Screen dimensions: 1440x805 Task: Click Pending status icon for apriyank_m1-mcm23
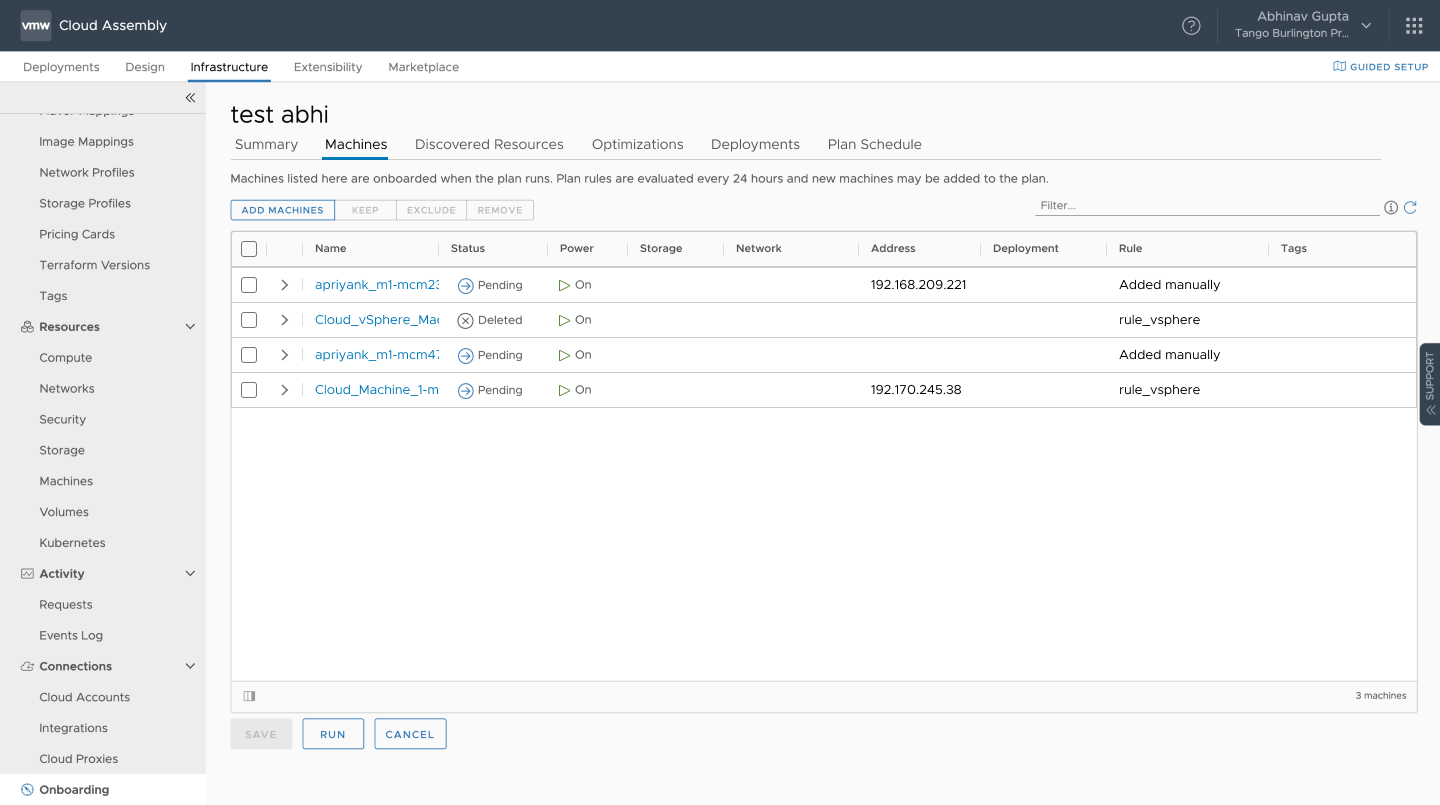tap(465, 285)
